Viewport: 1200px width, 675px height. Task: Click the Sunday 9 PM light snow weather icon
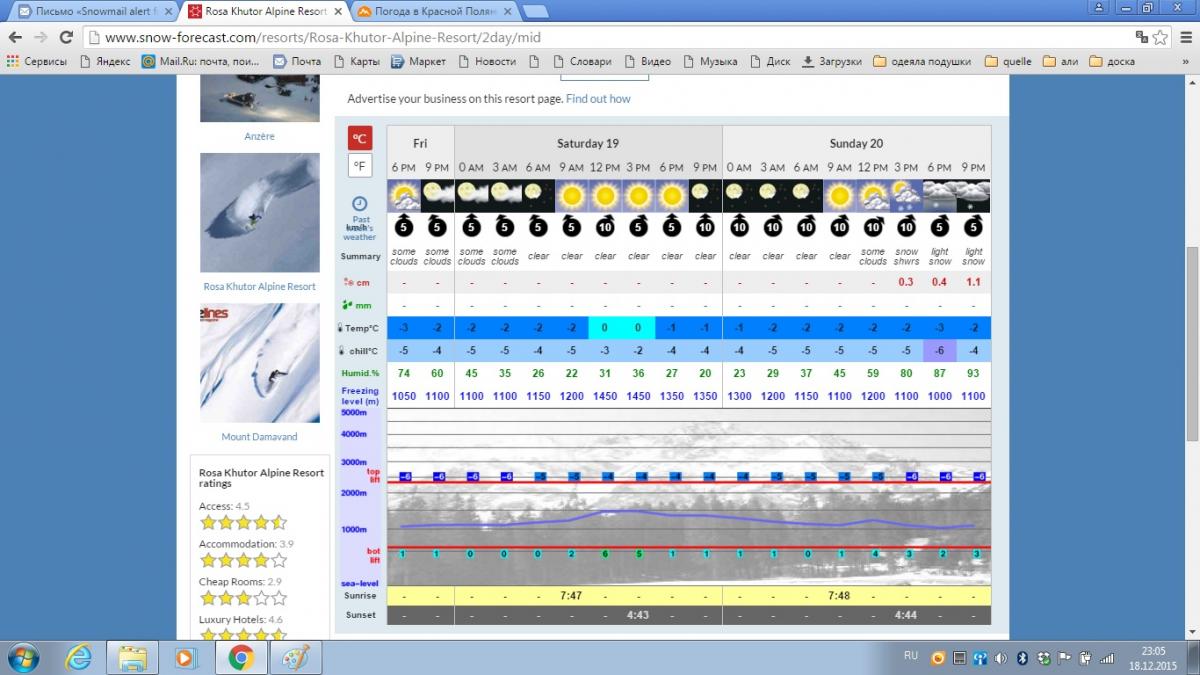point(973,195)
